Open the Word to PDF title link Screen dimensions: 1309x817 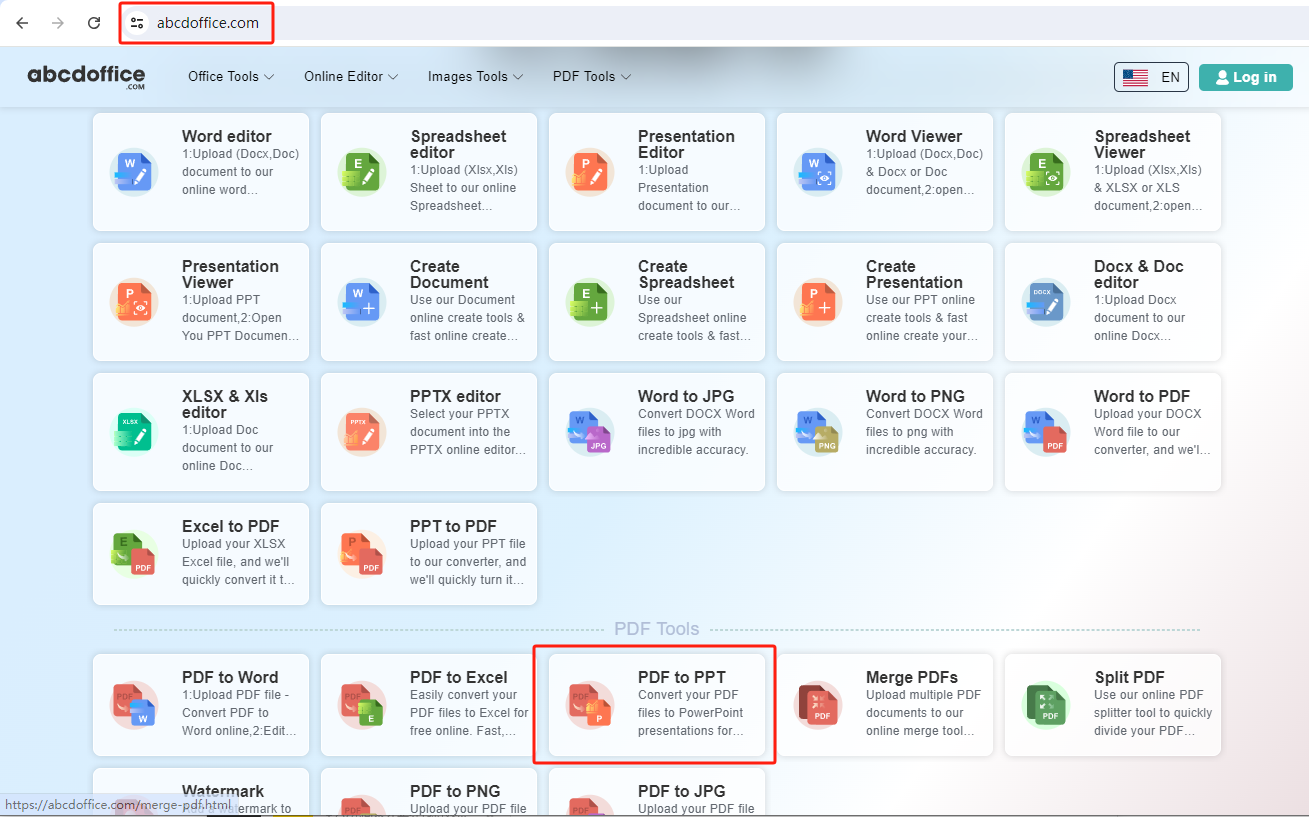[x=1142, y=396]
